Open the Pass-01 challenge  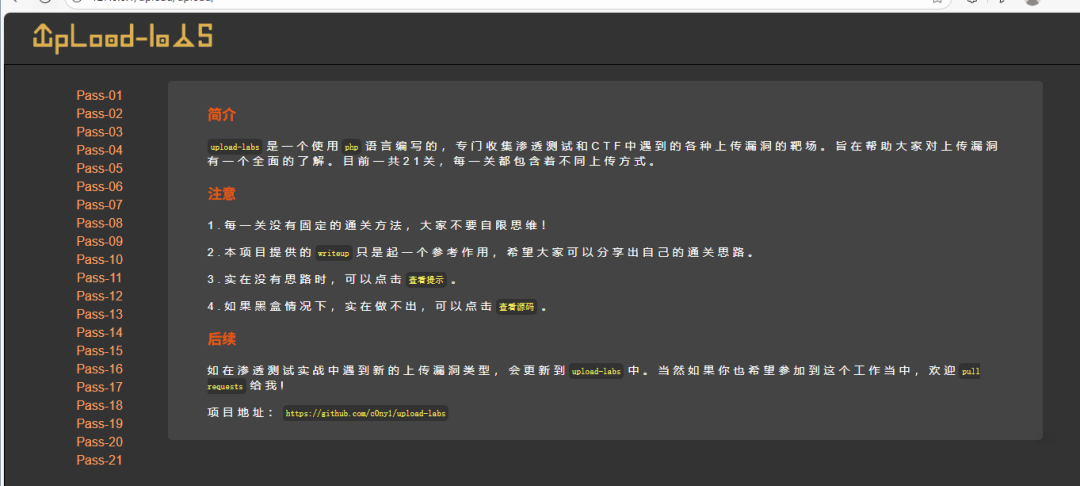99,95
